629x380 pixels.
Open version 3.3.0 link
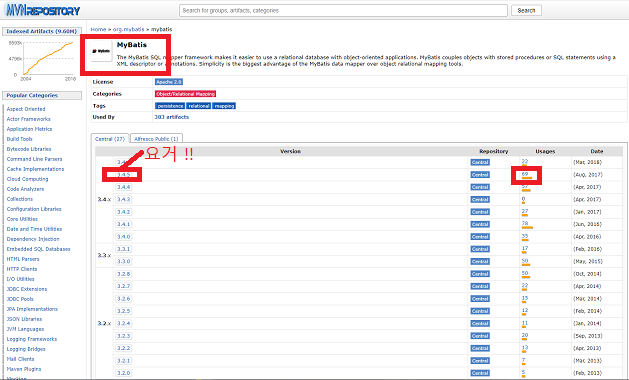click(x=124, y=261)
